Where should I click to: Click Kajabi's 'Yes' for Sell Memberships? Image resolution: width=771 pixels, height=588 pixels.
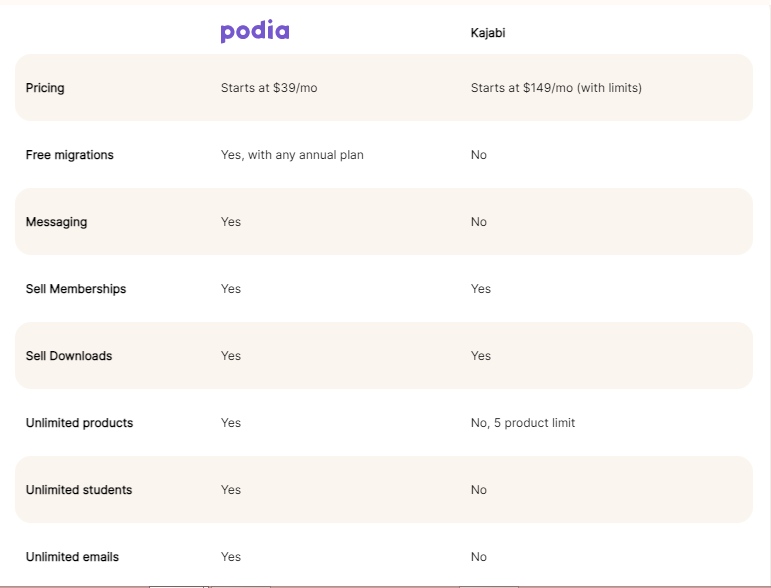click(x=480, y=289)
